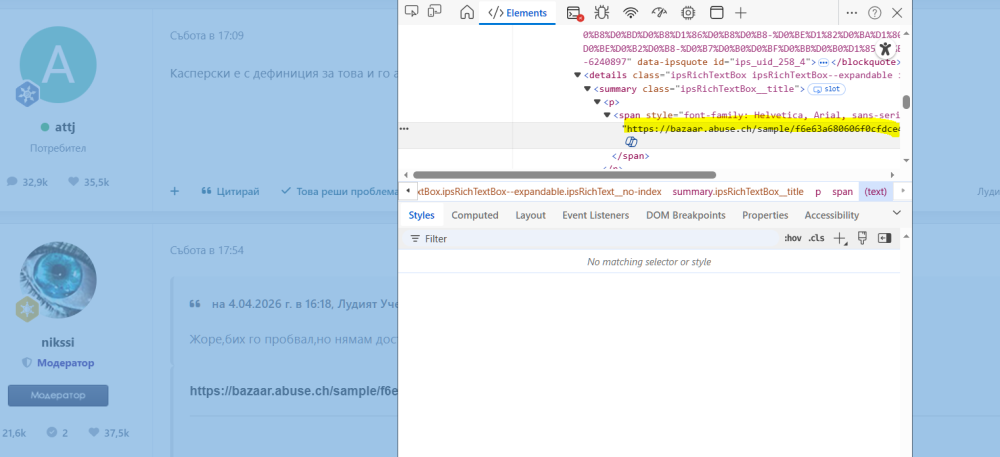Switch to the Layout tab
This screenshot has width=1000, height=457.
[531, 215]
